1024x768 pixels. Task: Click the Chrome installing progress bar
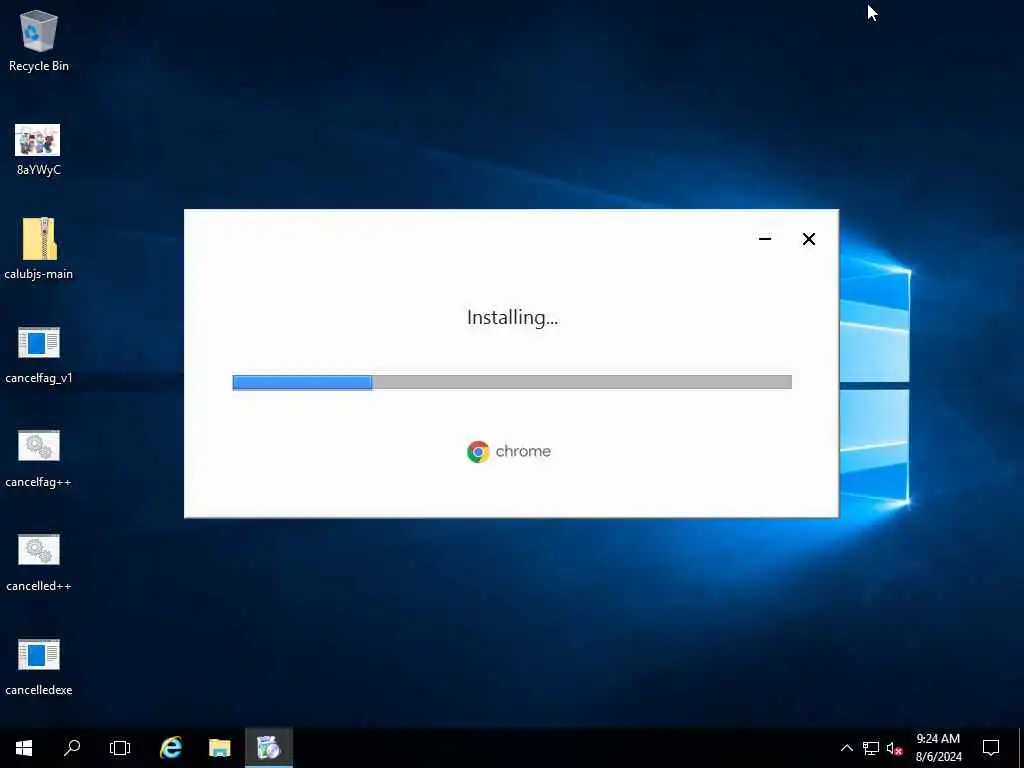512,382
